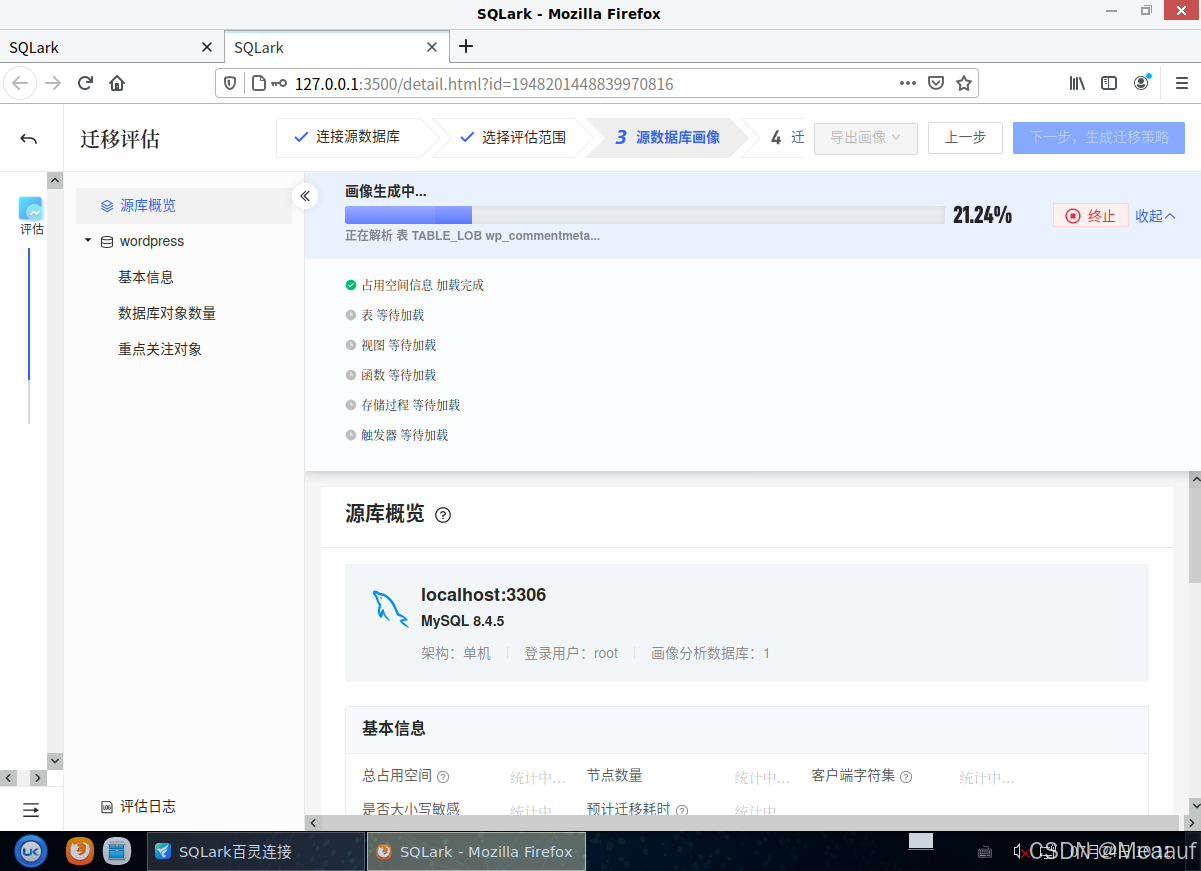Click 下一步，生成迁移策略 button
The height and width of the screenshot is (871, 1201).
click(1099, 138)
